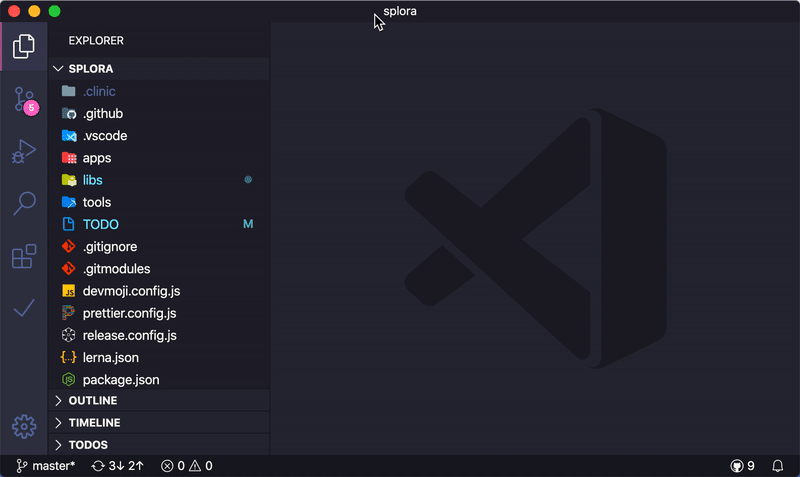
Task: Click the GitHub icon of .github folder
Action: coord(69,113)
